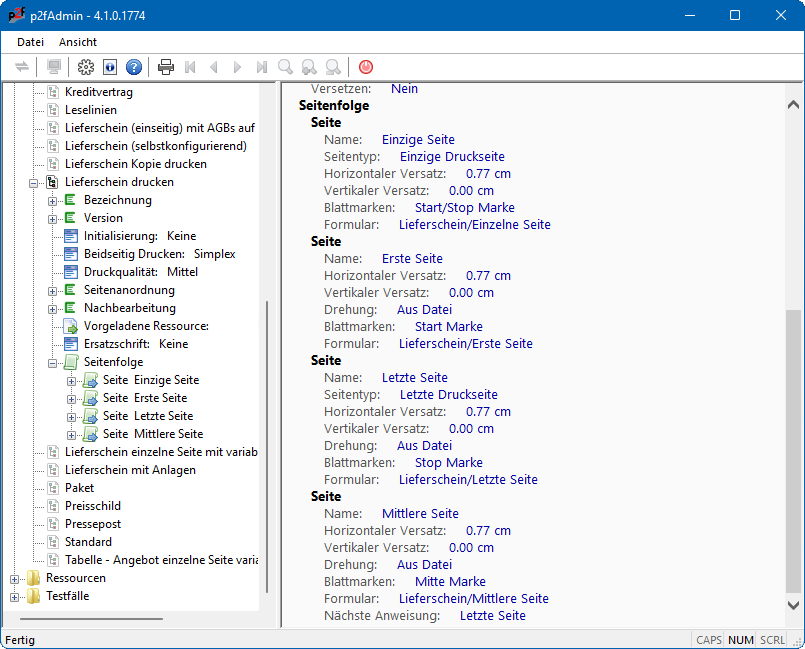Select the Kreditvertrag tree entry
The height and width of the screenshot is (649, 805).
coord(98,92)
